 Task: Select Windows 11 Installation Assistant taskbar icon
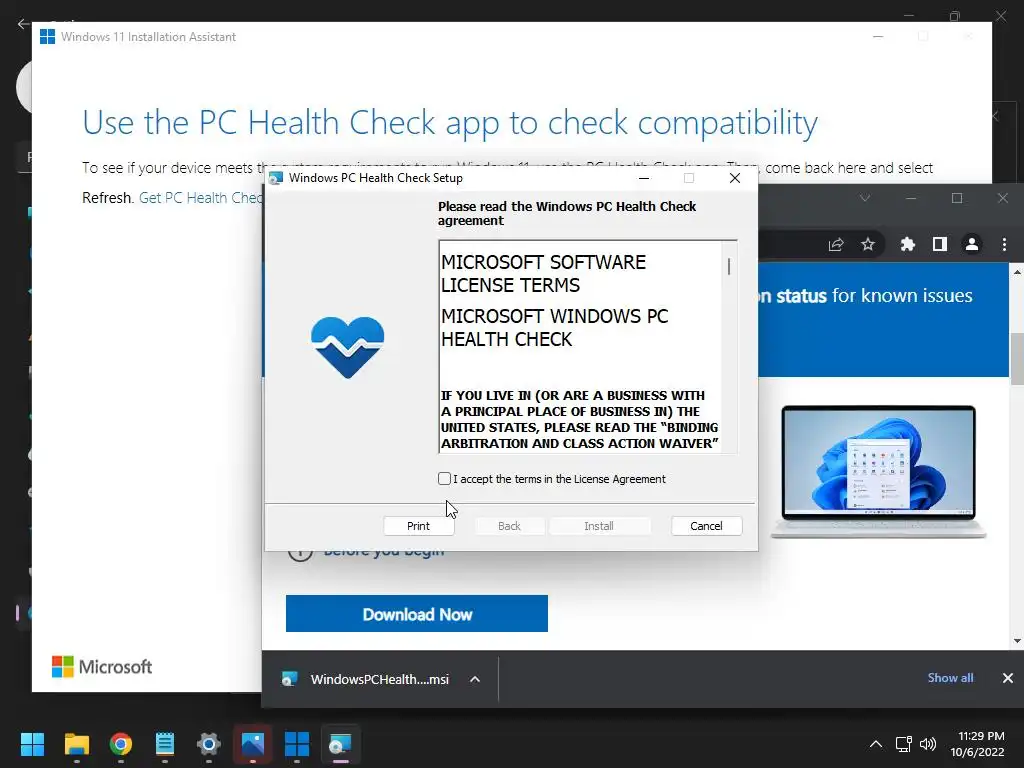[x=296, y=744]
